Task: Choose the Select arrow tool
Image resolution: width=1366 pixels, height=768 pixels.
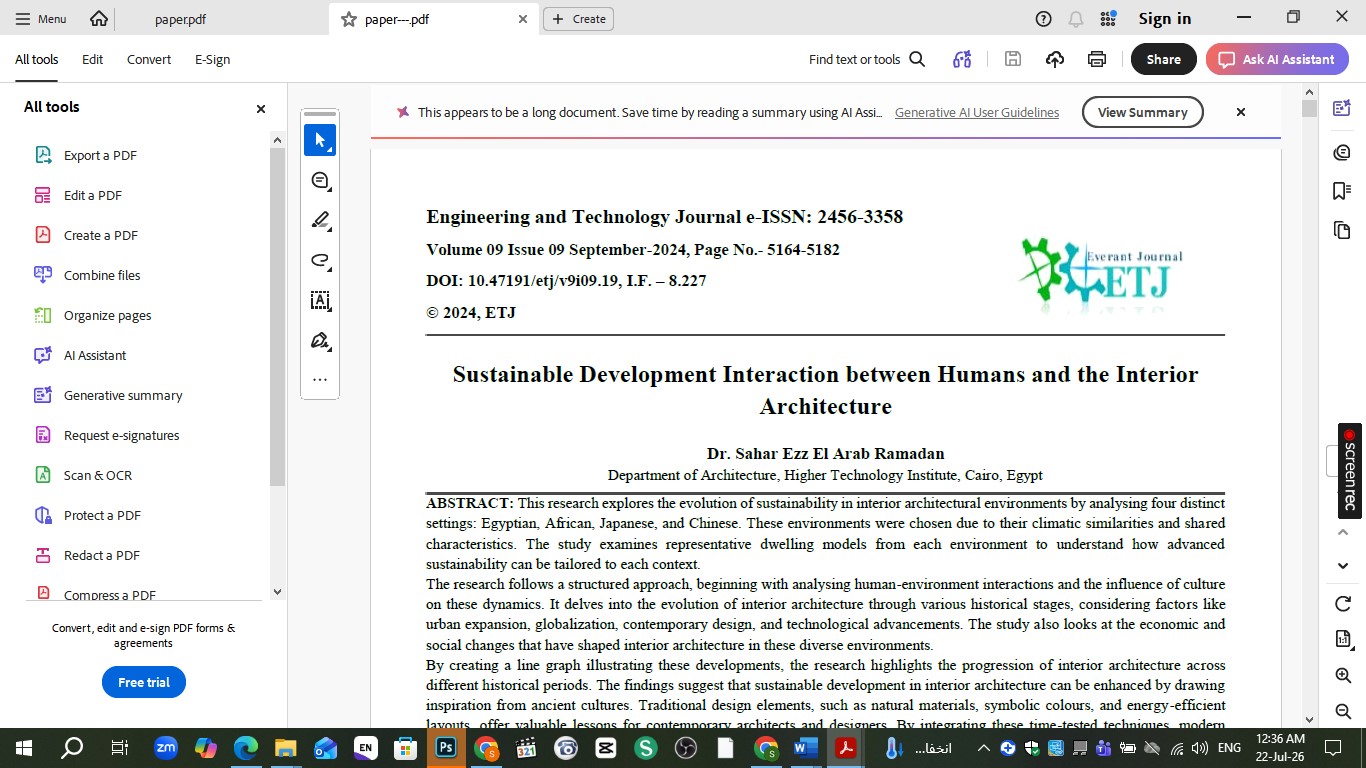Action: click(320, 140)
